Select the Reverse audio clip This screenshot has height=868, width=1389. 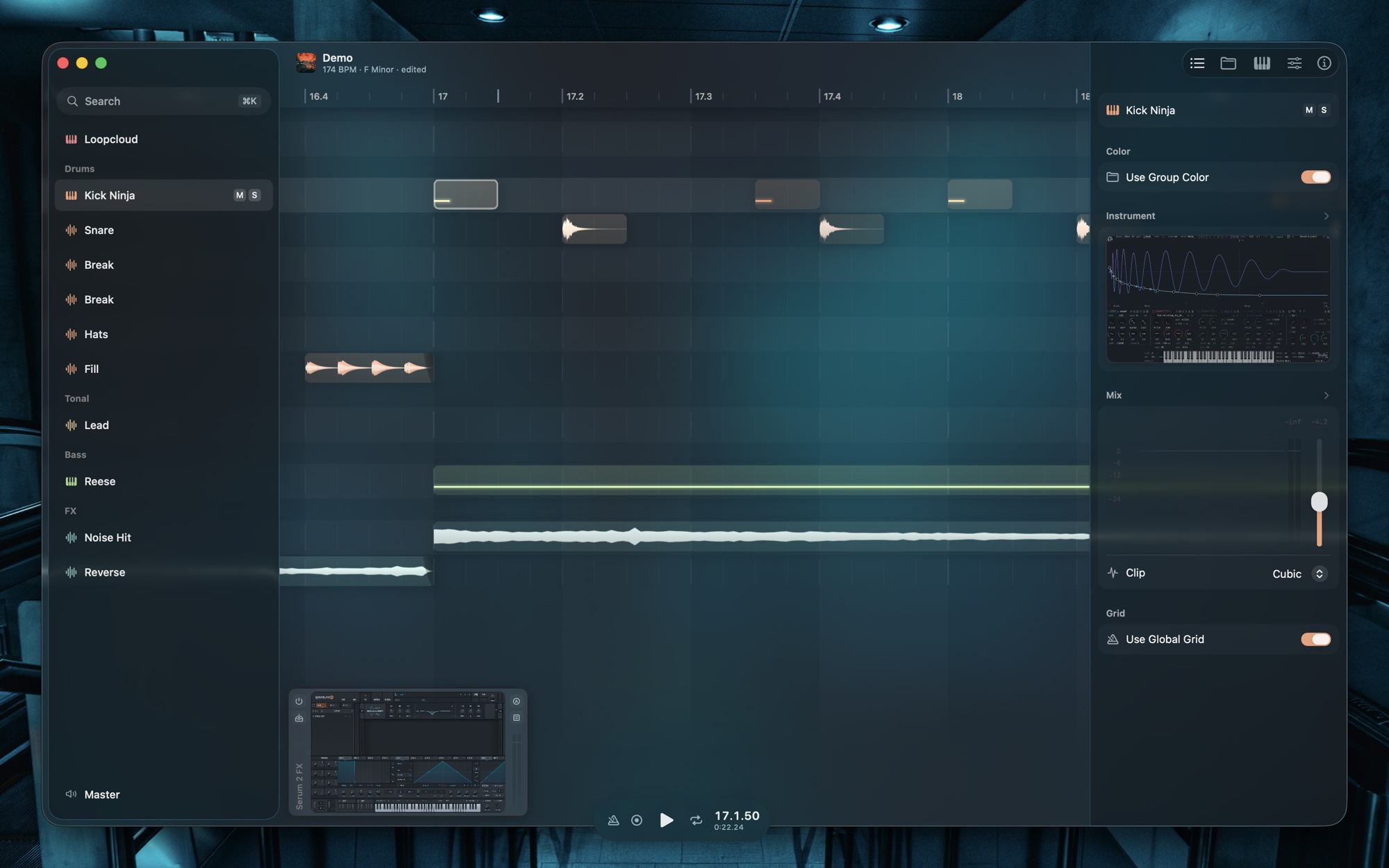click(356, 571)
